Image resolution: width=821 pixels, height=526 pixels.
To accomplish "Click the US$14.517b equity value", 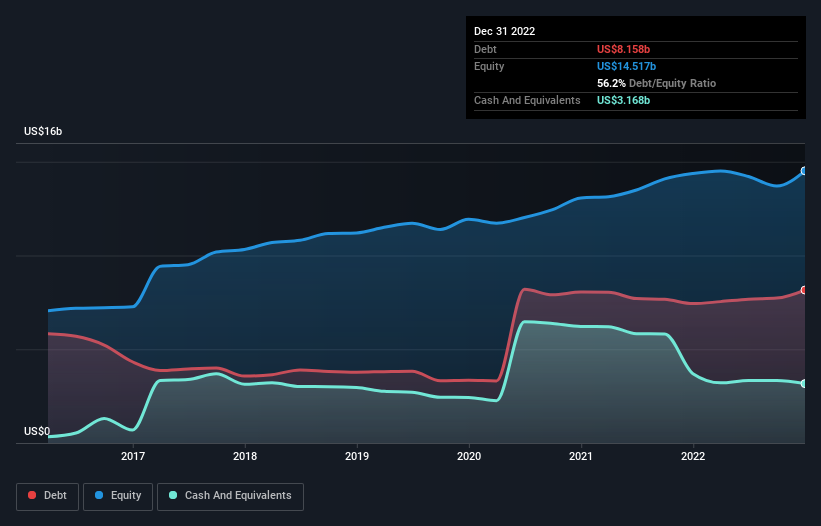I will click(626, 66).
